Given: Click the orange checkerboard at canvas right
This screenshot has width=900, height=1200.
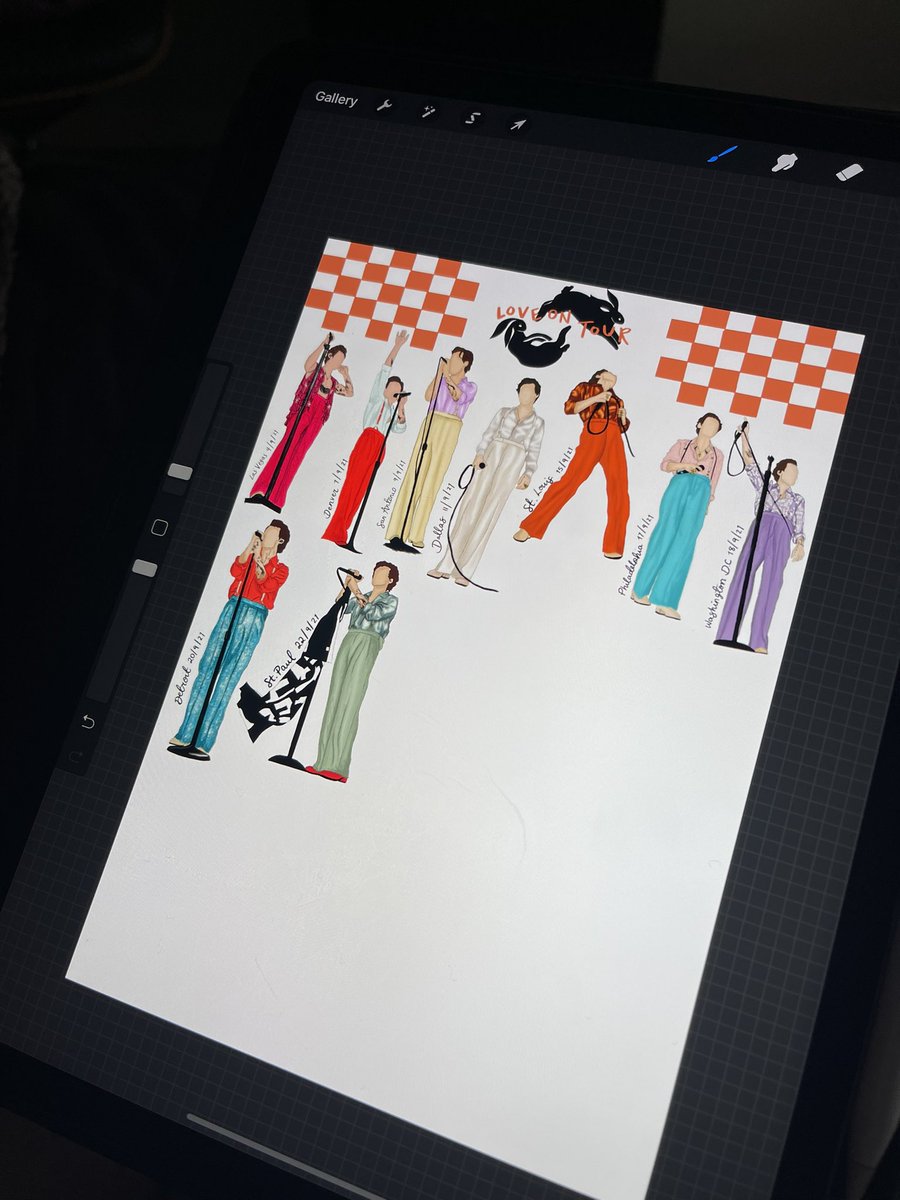Looking at the screenshot, I should tap(760, 365).
